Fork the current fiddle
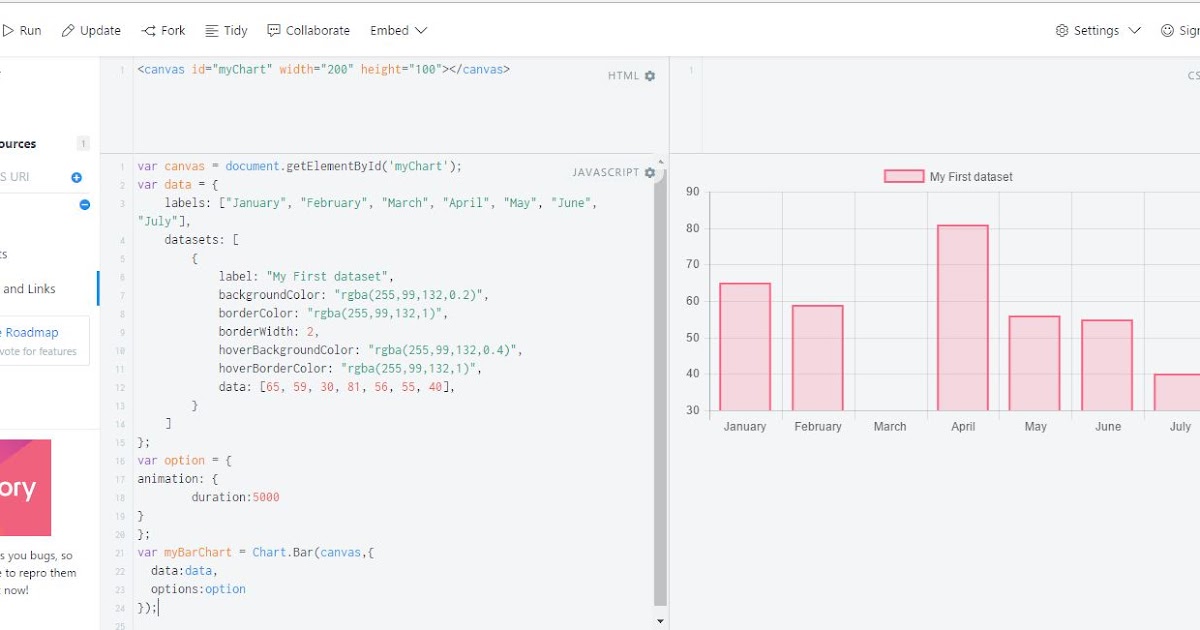 click(163, 30)
